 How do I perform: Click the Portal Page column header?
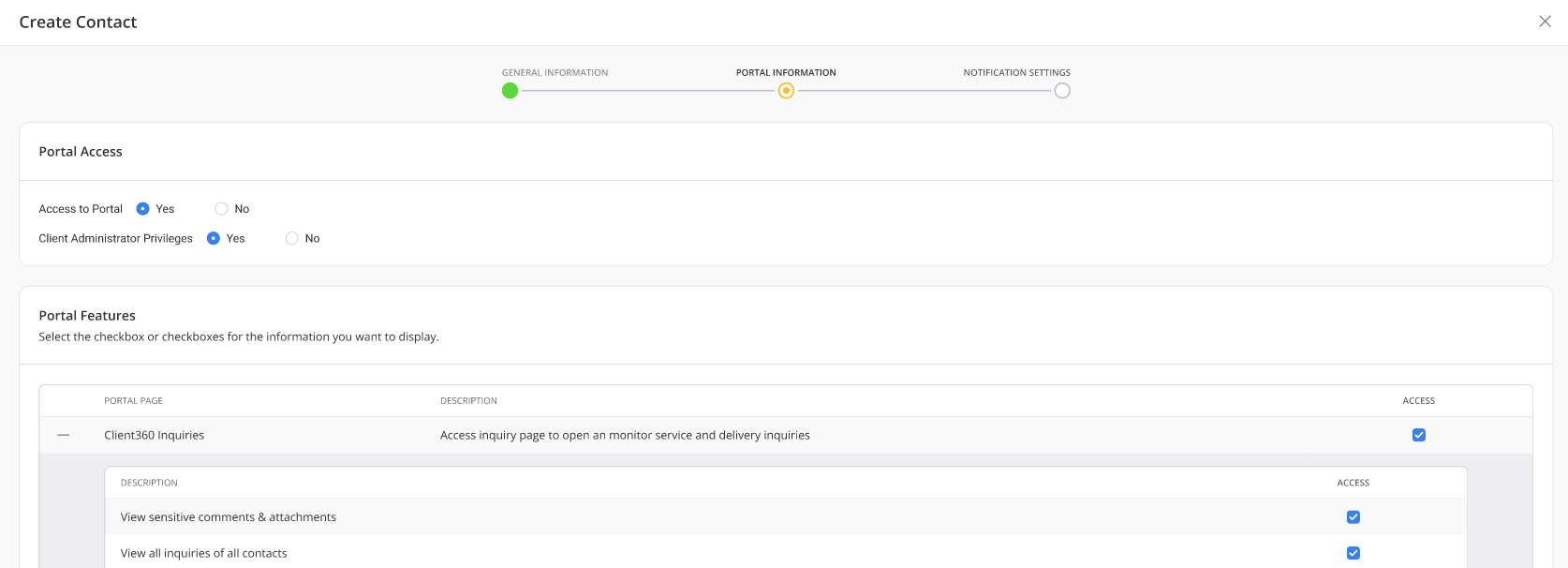click(133, 401)
